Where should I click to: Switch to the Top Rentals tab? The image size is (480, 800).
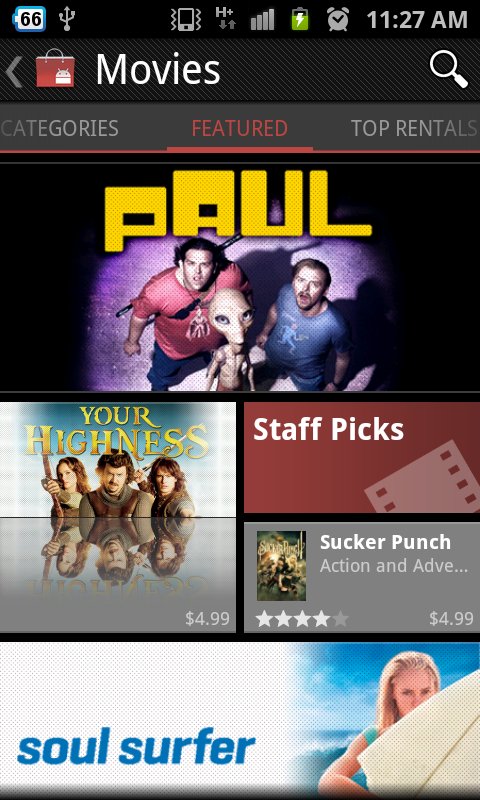(x=413, y=128)
